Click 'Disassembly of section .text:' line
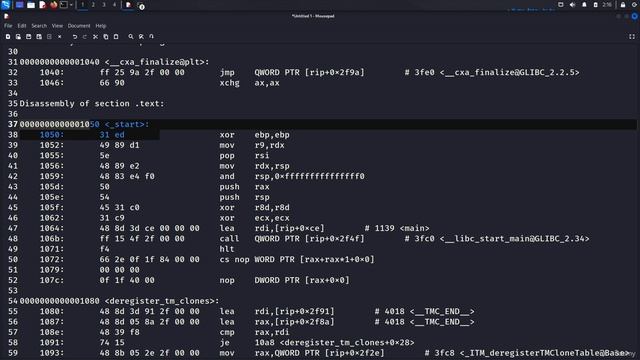Viewport: 640px width, 360px height. 91,104
